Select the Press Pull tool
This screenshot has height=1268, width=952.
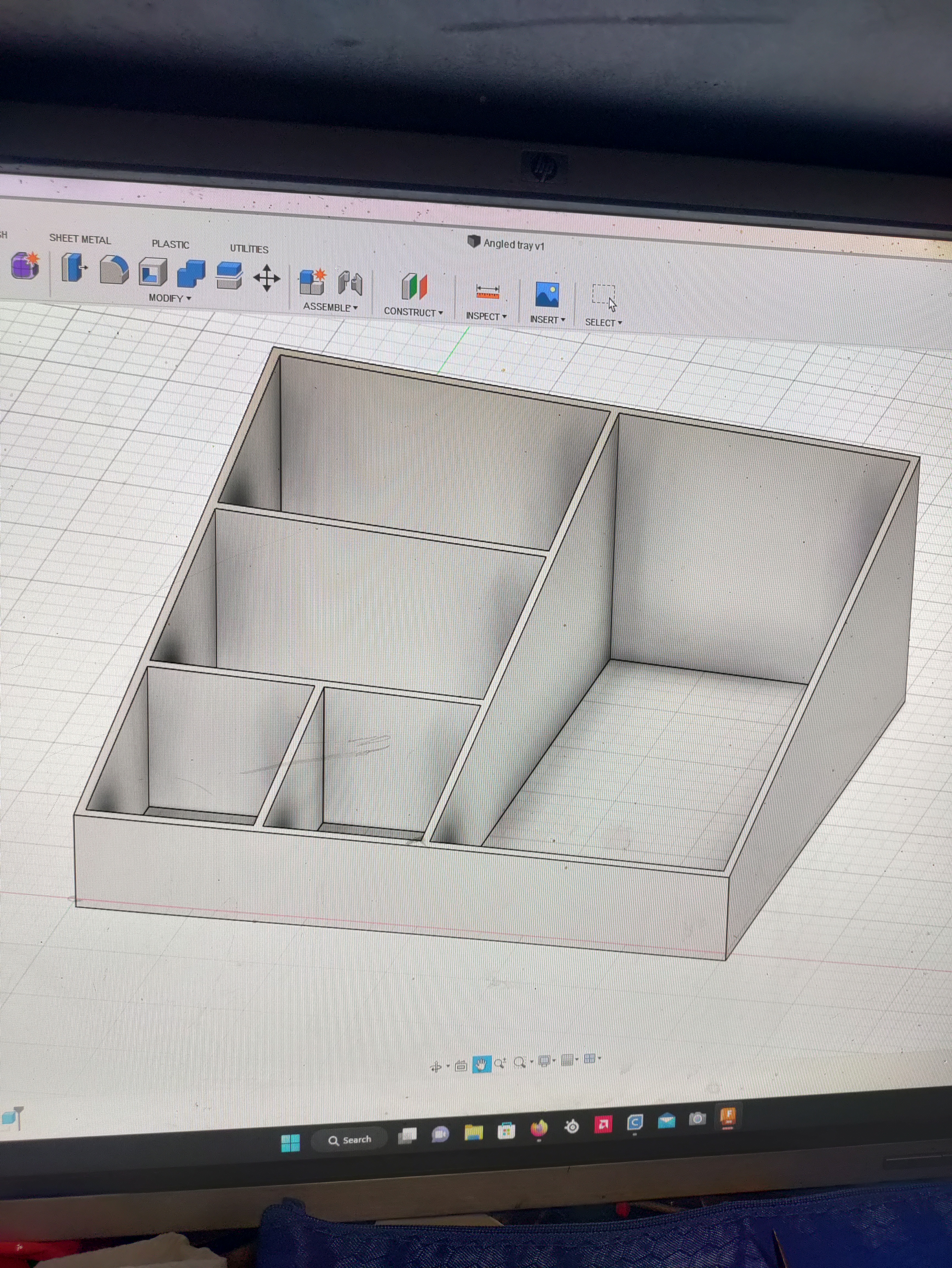pos(74,268)
